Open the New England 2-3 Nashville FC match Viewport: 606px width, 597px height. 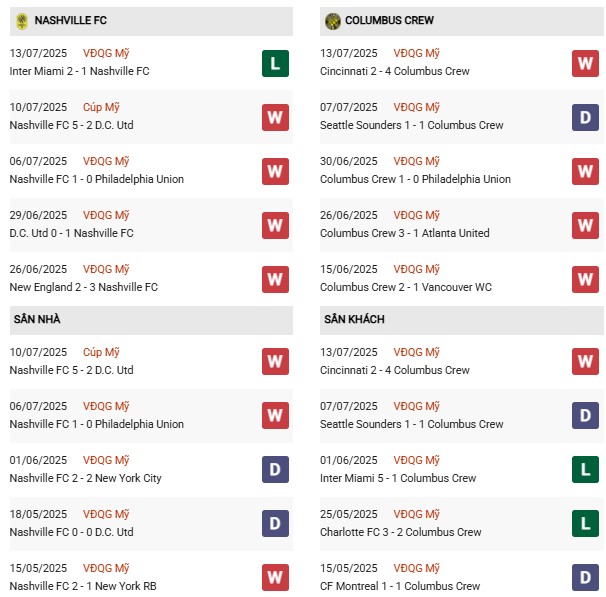click(82, 287)
